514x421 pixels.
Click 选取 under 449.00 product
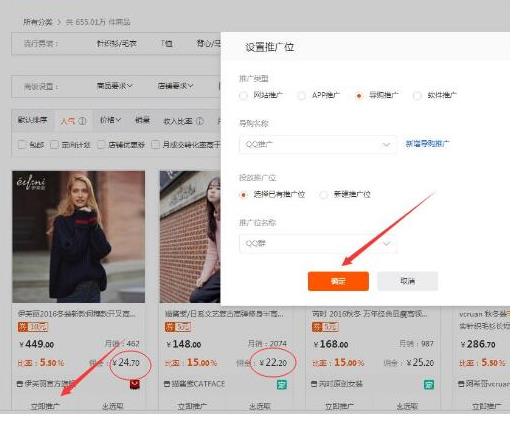(113, 406)
